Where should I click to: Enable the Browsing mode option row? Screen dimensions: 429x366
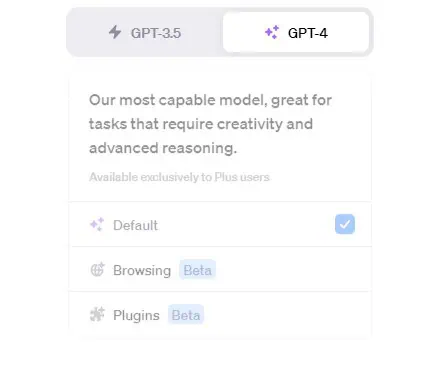220,269
